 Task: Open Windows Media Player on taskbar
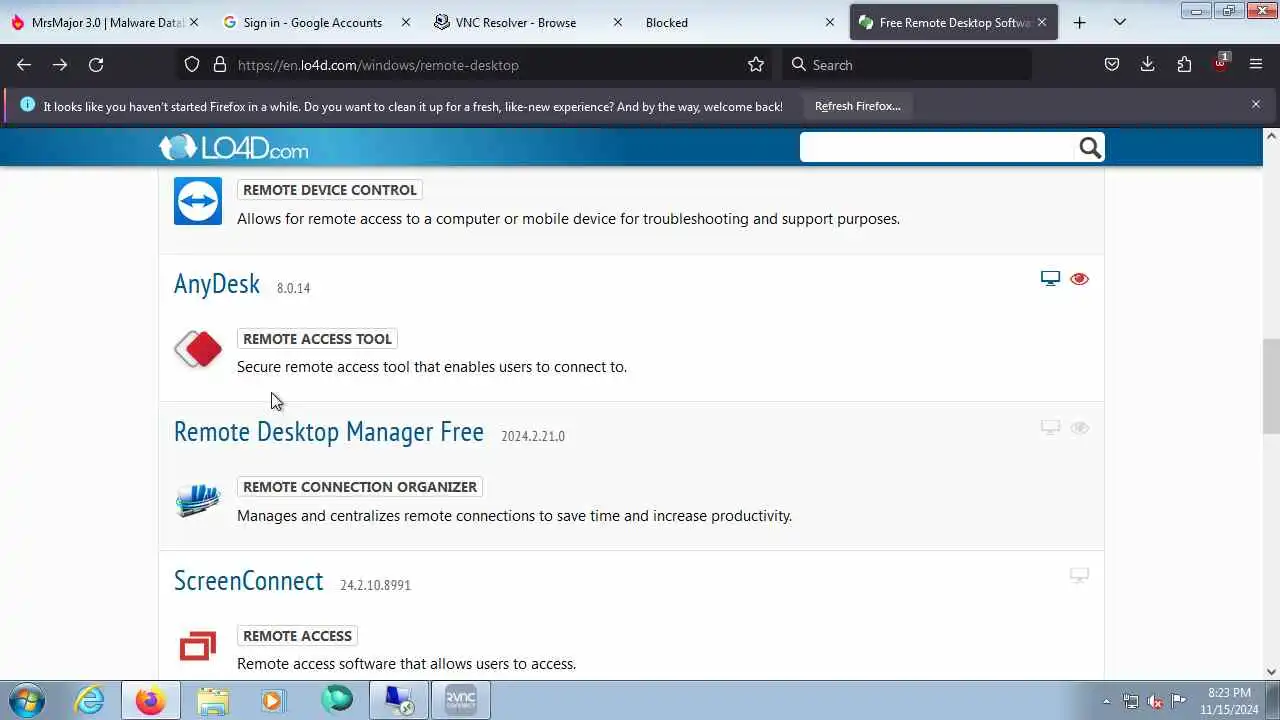tap(273, 700)
